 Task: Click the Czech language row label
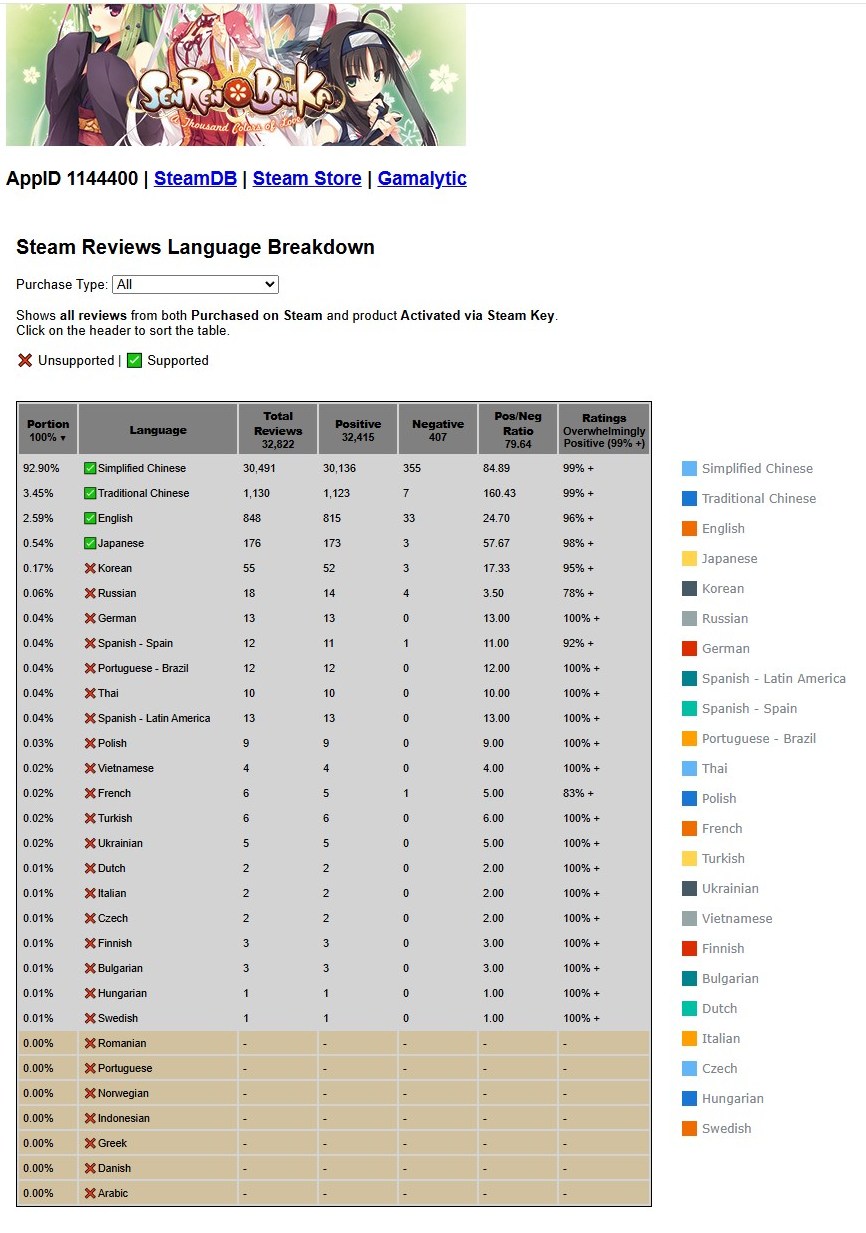113,918
